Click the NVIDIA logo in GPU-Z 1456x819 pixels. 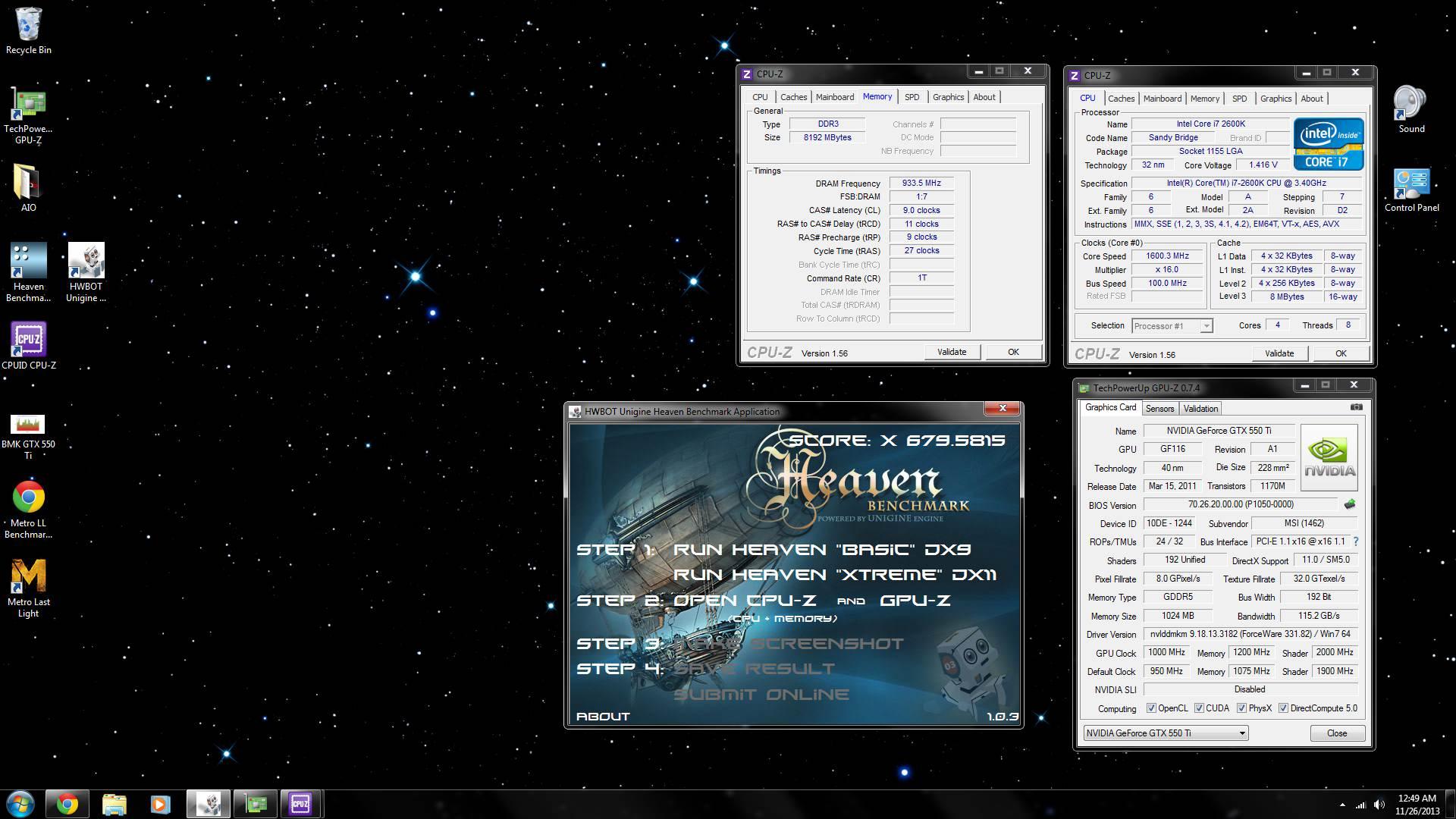pyautogui.click(x=1329, y=457)
